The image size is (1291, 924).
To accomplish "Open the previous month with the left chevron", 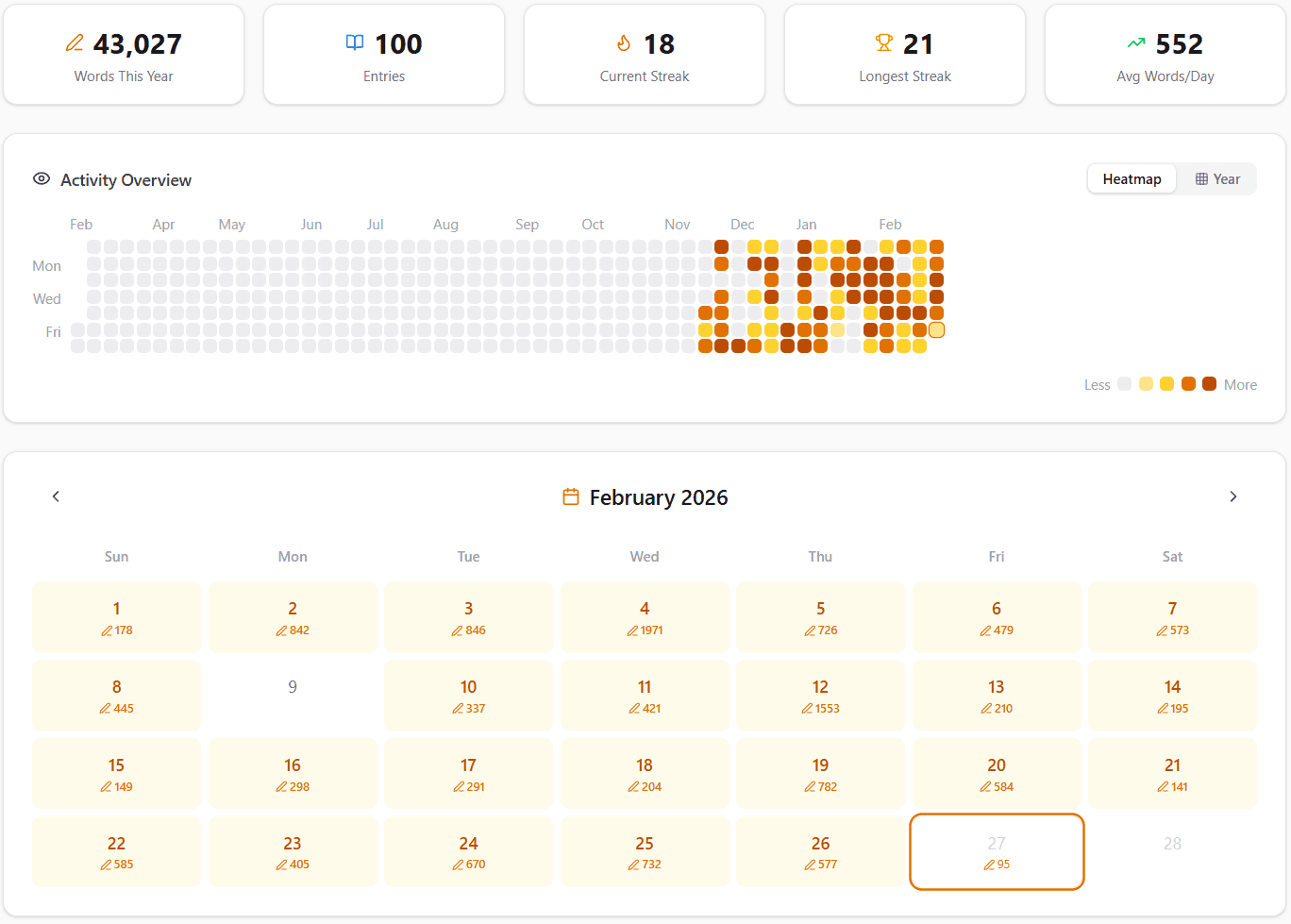I will pos(56,496).
